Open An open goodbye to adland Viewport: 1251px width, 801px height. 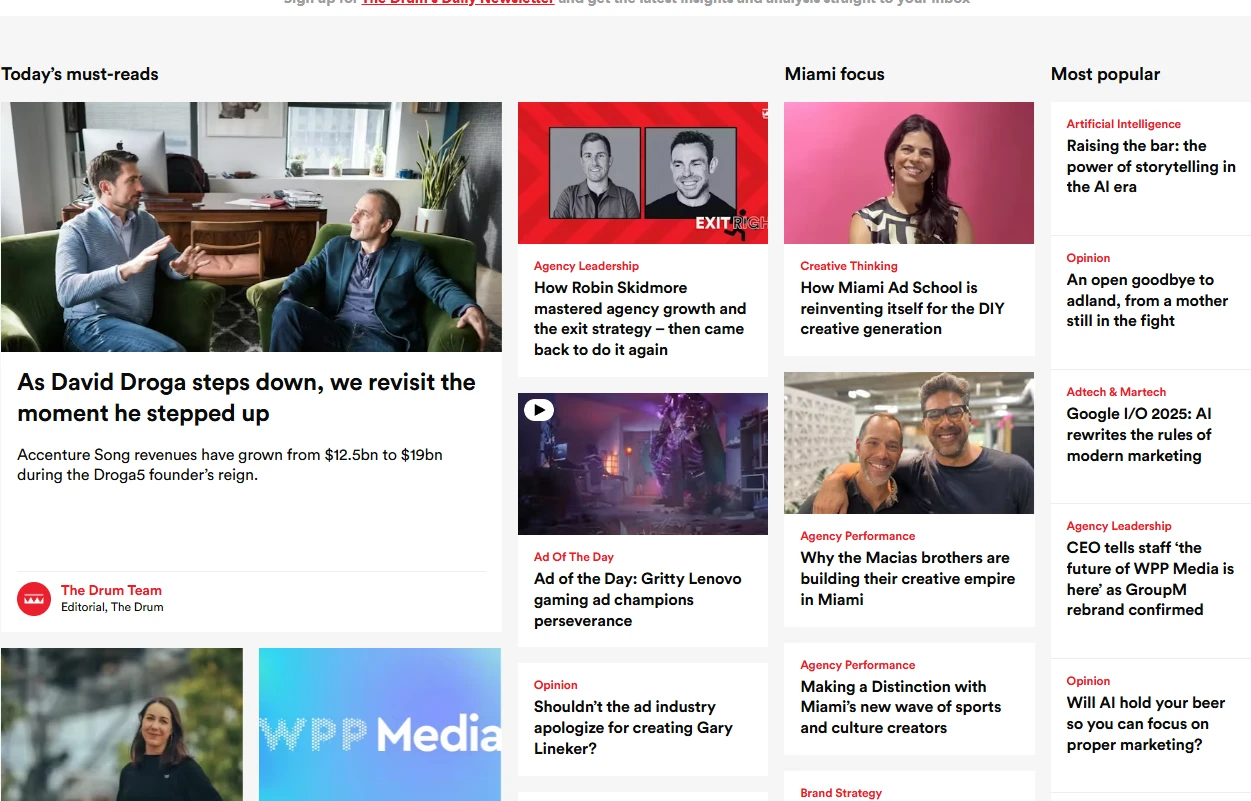pyautogui.click(x=1147, y=300)
